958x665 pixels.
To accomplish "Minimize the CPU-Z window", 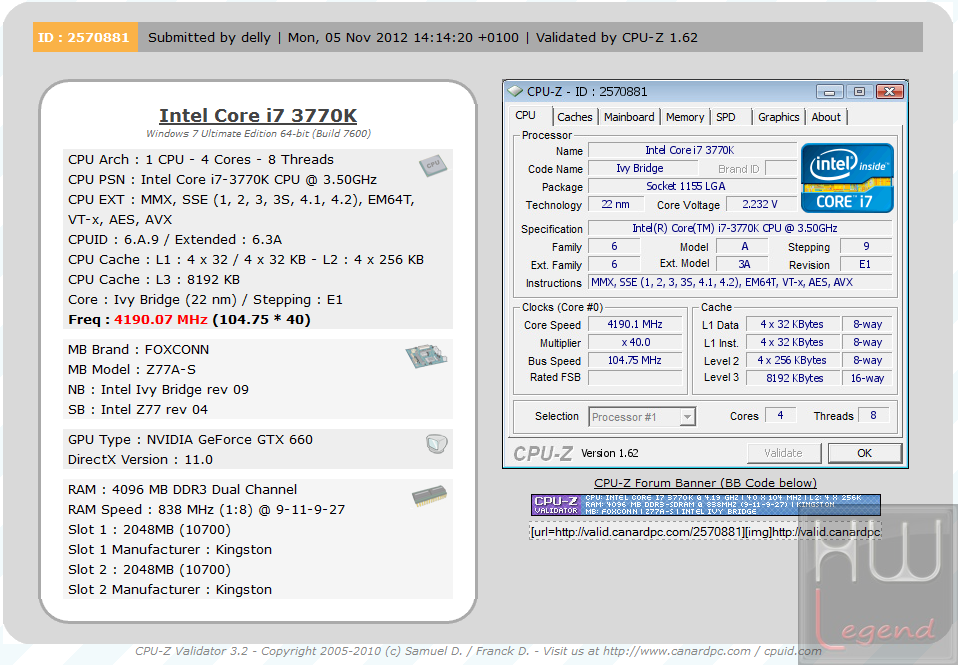I will click(x=830, y=92).
